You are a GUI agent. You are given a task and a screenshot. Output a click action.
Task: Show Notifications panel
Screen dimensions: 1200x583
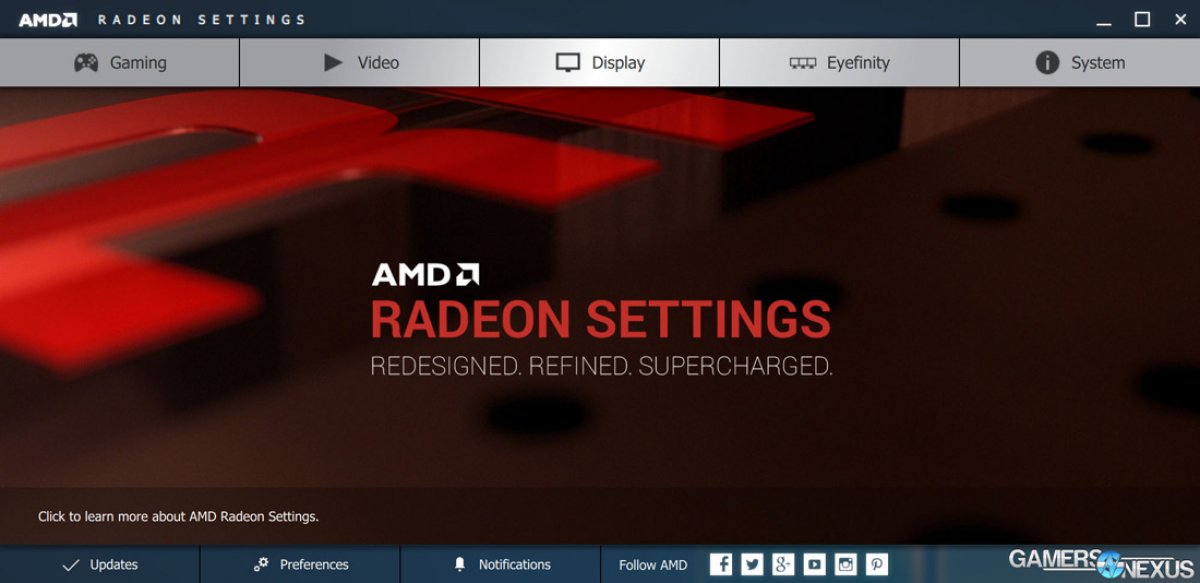click(x=500, y=564)
